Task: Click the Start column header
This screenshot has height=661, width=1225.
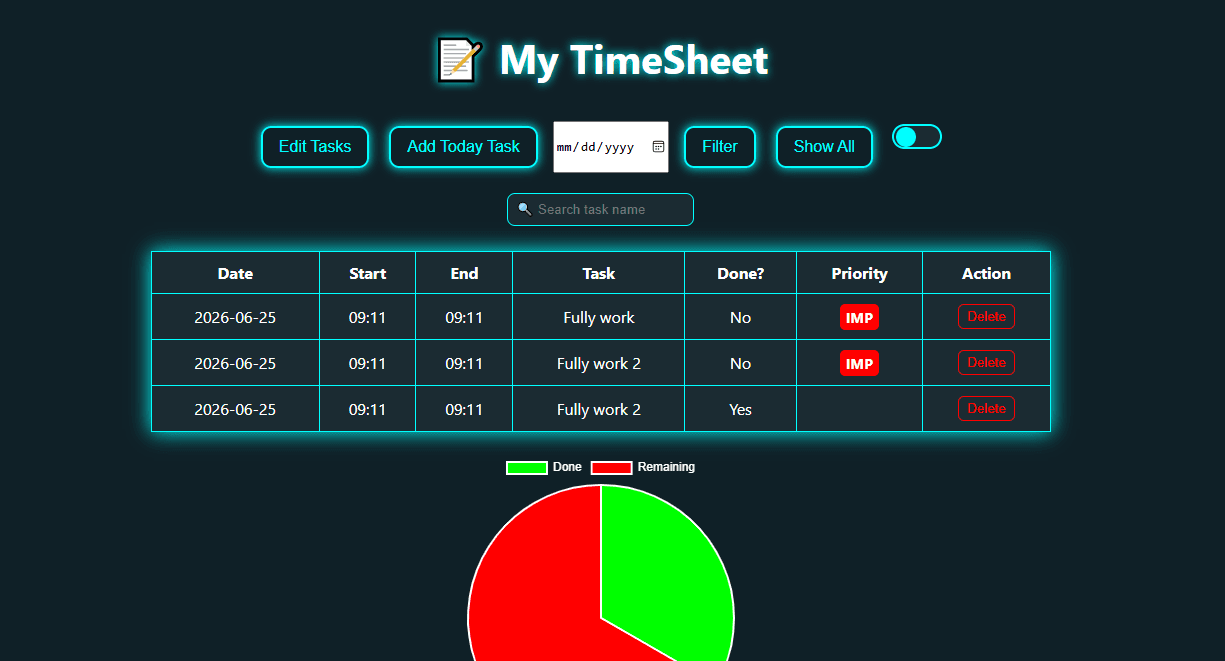Action: point(367,273)
